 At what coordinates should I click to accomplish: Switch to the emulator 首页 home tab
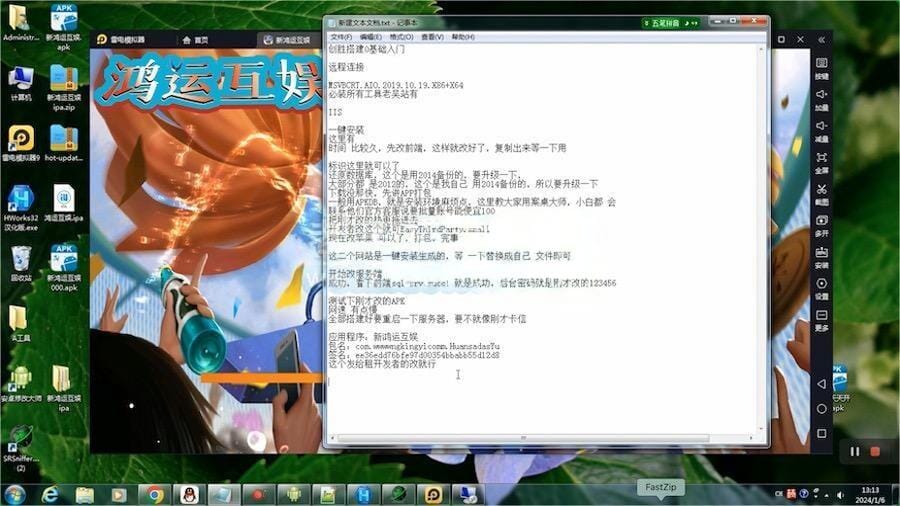click(x=195, y=40)
